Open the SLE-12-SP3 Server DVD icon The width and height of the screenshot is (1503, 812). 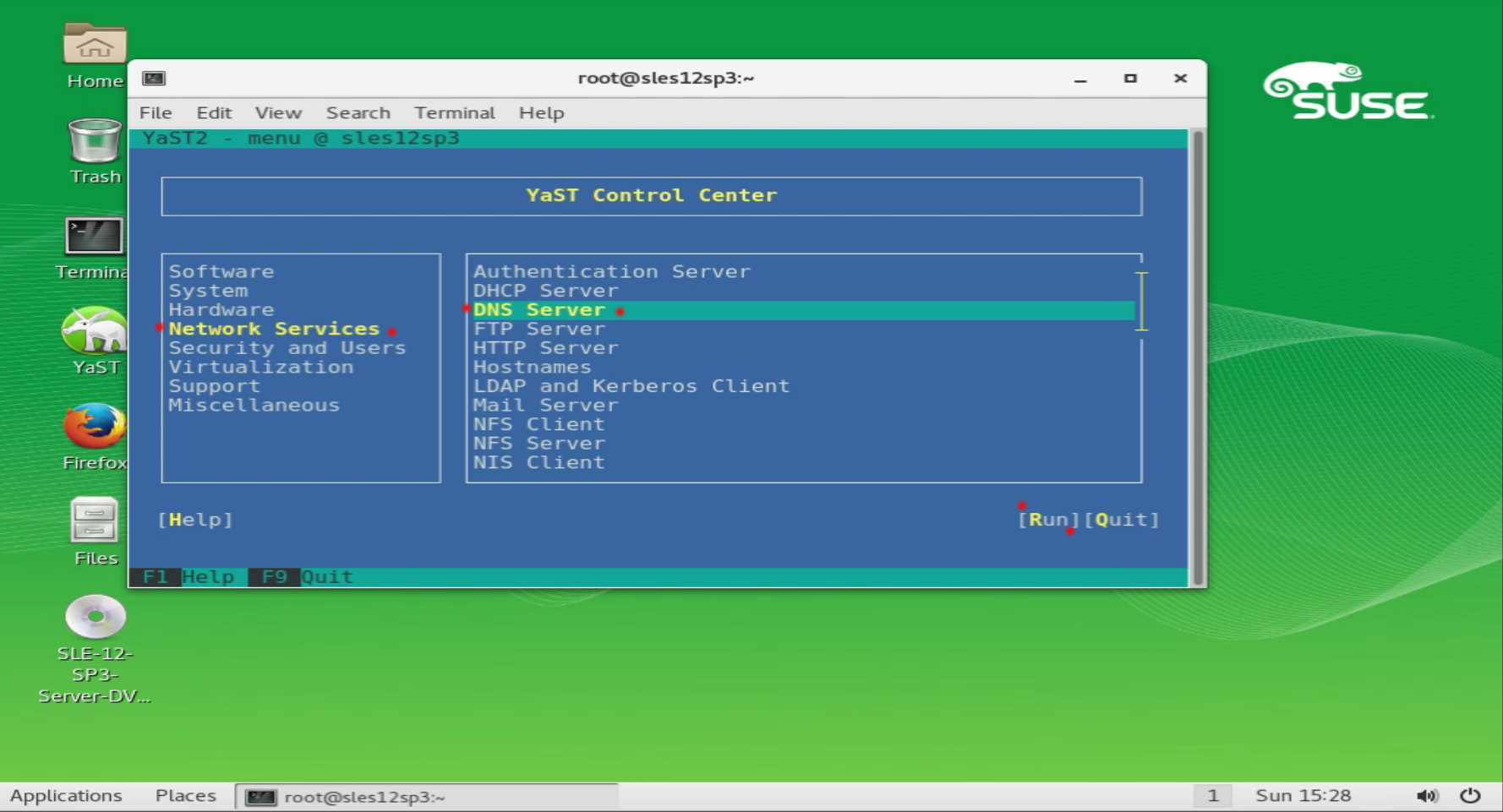pyautogui.click(x=95, y=617)
